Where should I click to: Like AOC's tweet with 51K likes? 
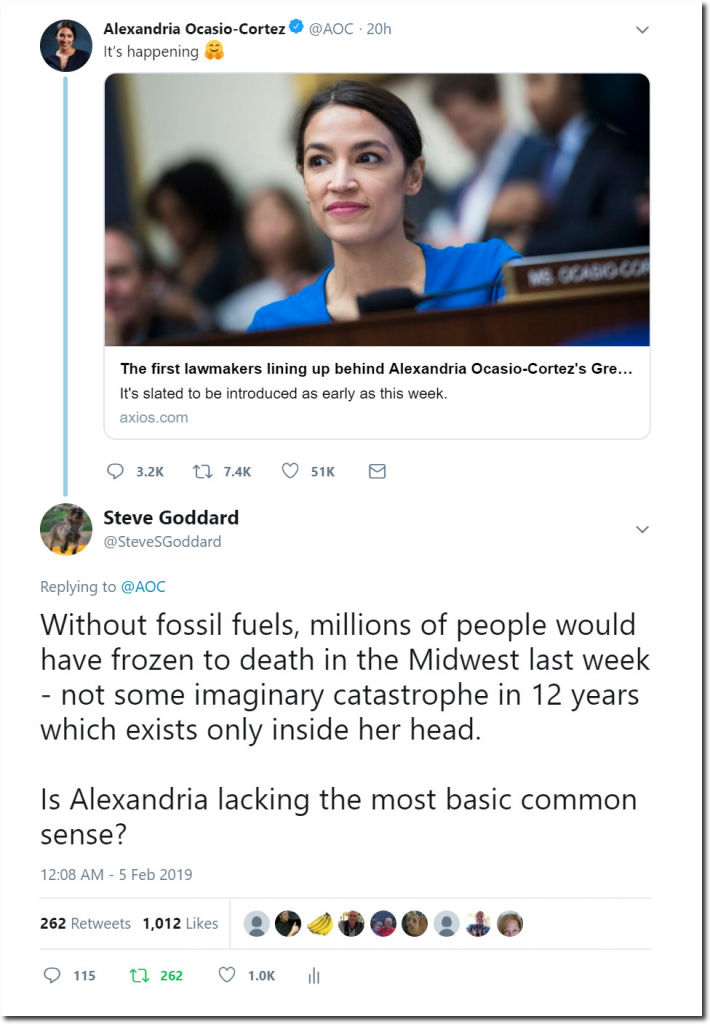(290, 471)
